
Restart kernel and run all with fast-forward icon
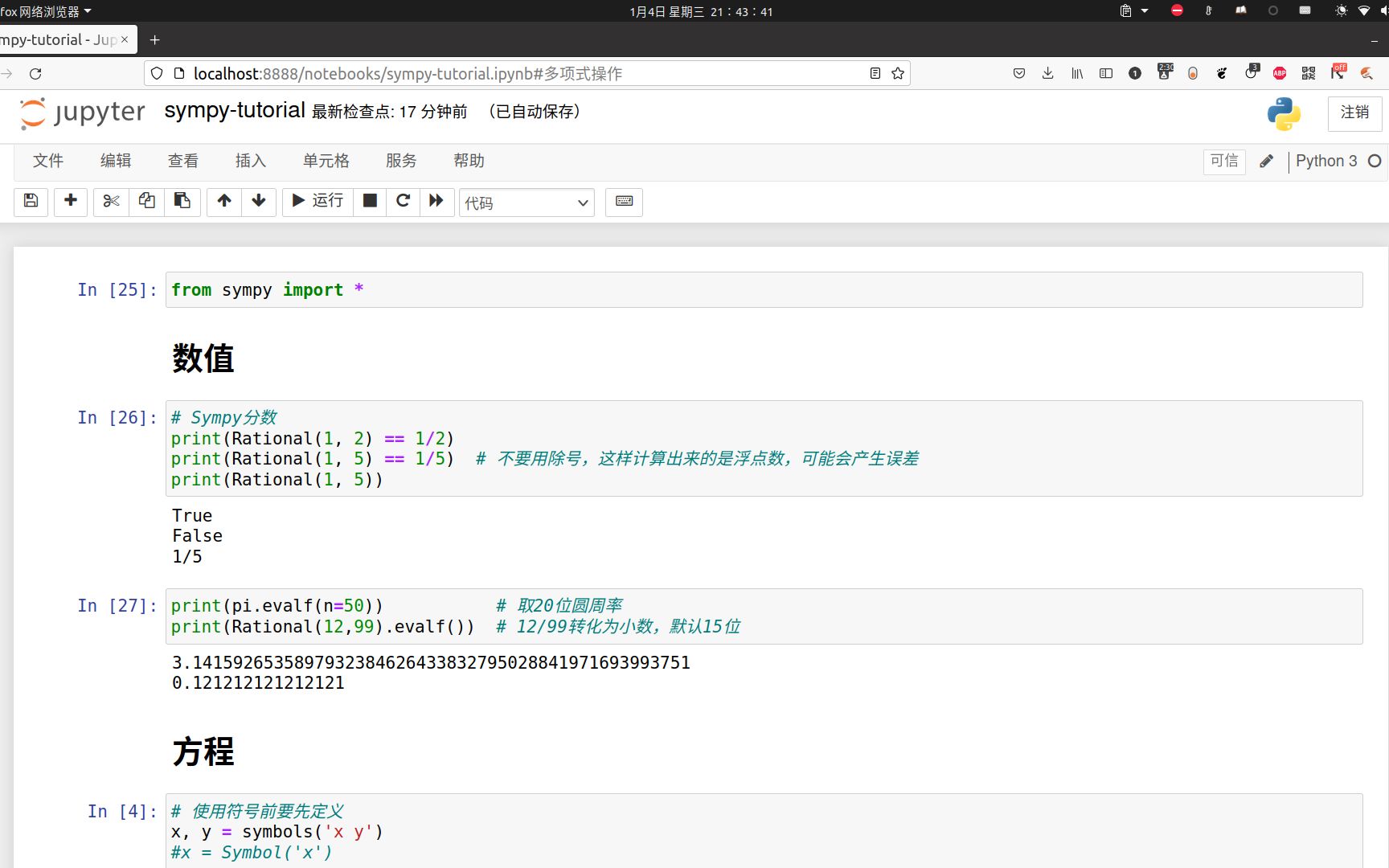point(436,201)
